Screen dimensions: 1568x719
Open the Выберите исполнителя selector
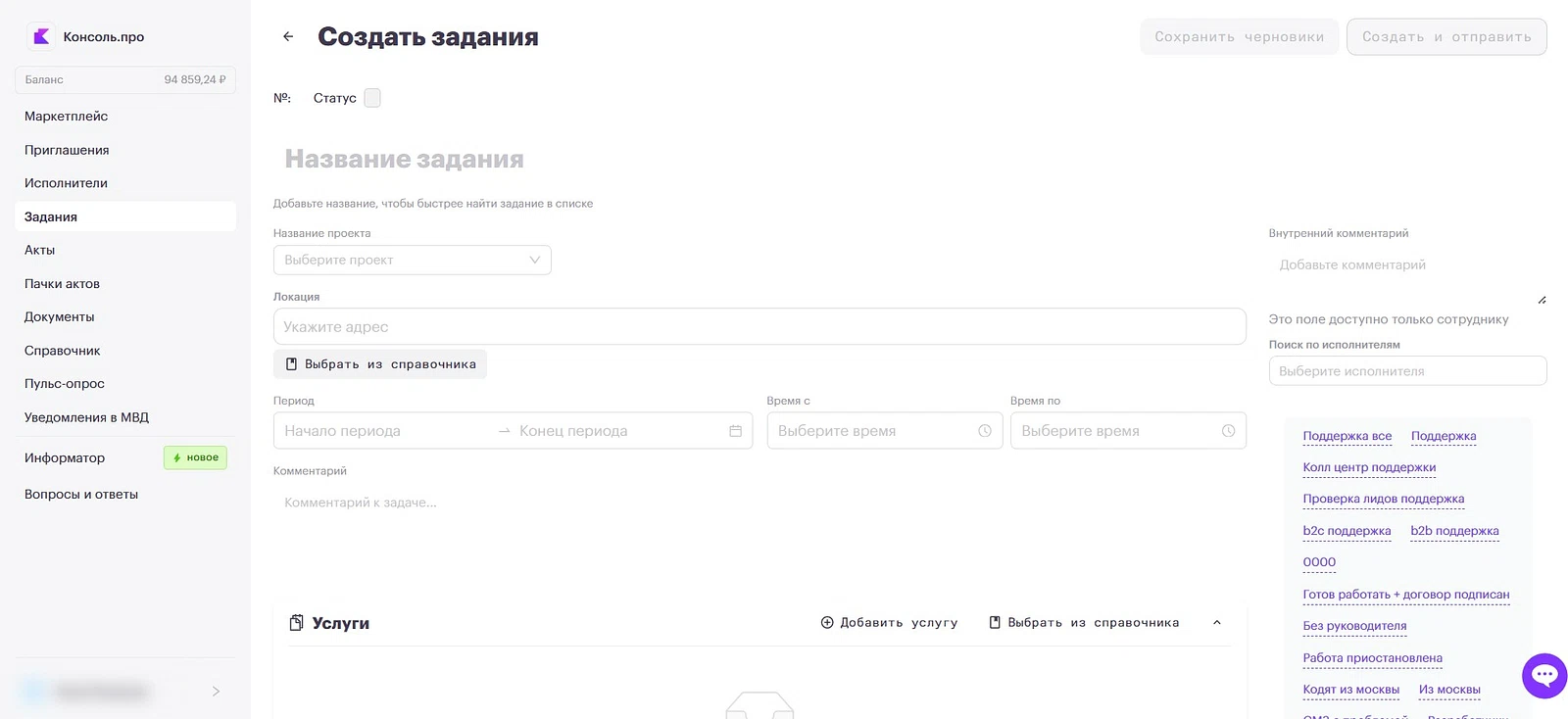[x=1407, y=371]
